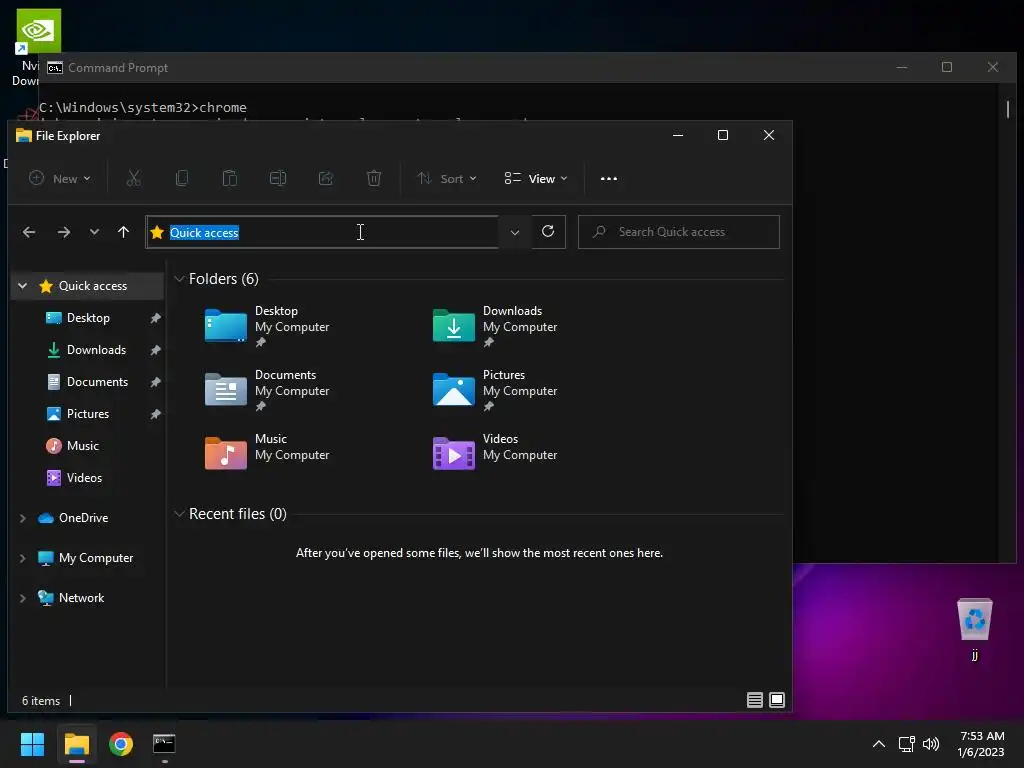
Task: Select the Desktop folder icon in Folders
Action: coord(225,325)
